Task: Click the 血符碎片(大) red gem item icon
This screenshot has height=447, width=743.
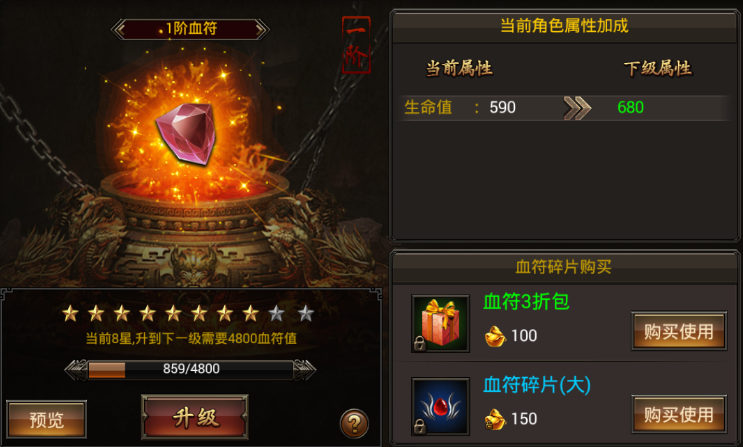Action: click(x=440, y=406)
